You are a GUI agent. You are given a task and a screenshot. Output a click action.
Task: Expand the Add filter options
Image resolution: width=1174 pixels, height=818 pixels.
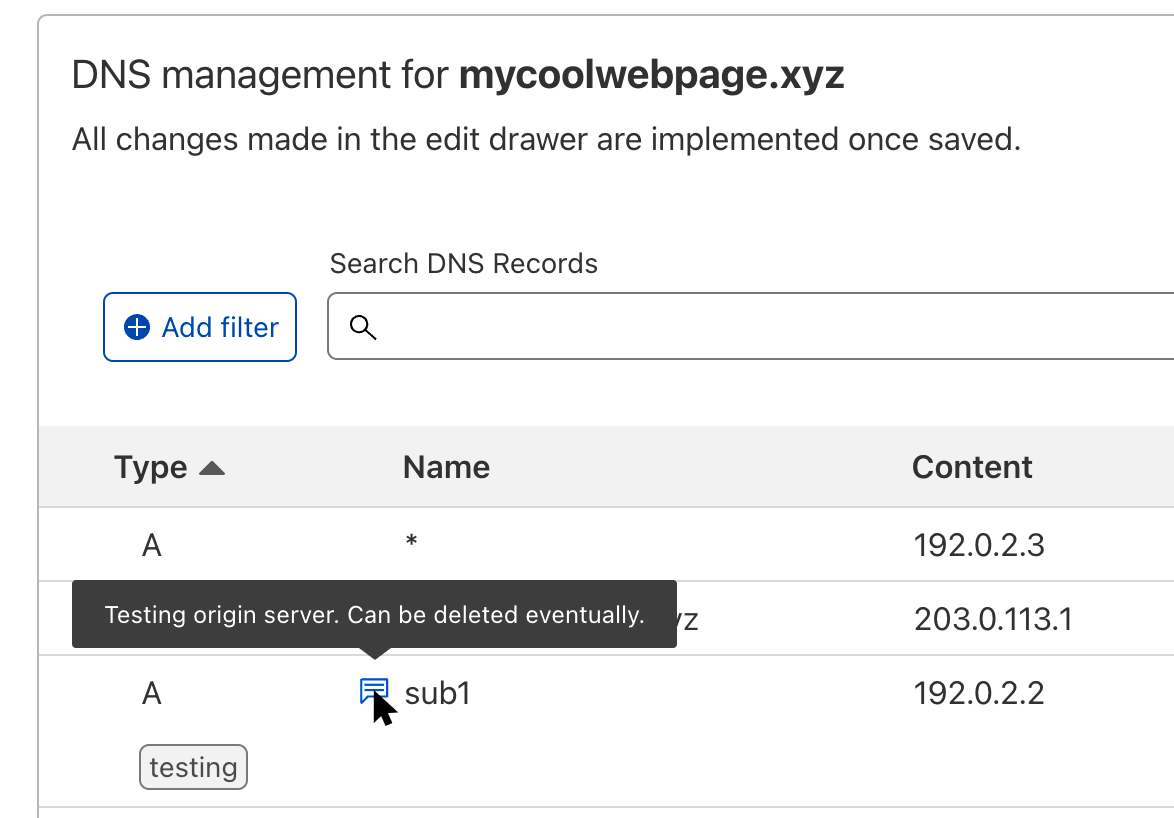tap(199, 327)
